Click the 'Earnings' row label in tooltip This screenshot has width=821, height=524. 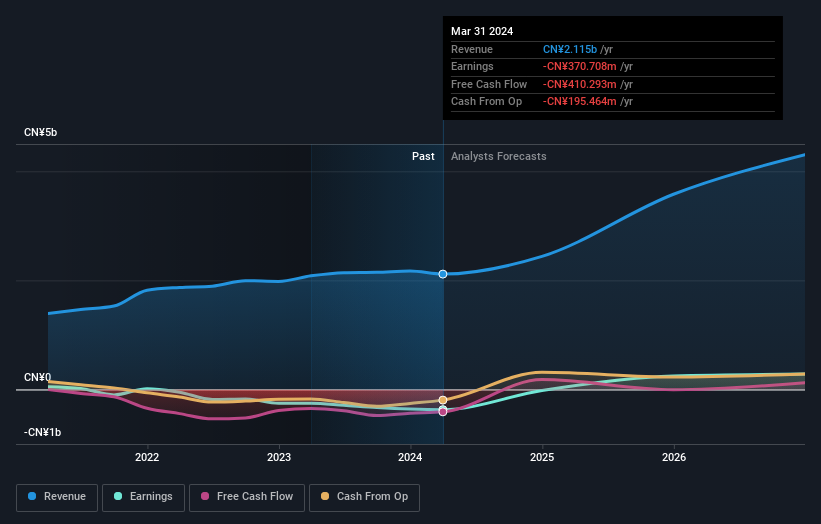click(x=472, y=66)
